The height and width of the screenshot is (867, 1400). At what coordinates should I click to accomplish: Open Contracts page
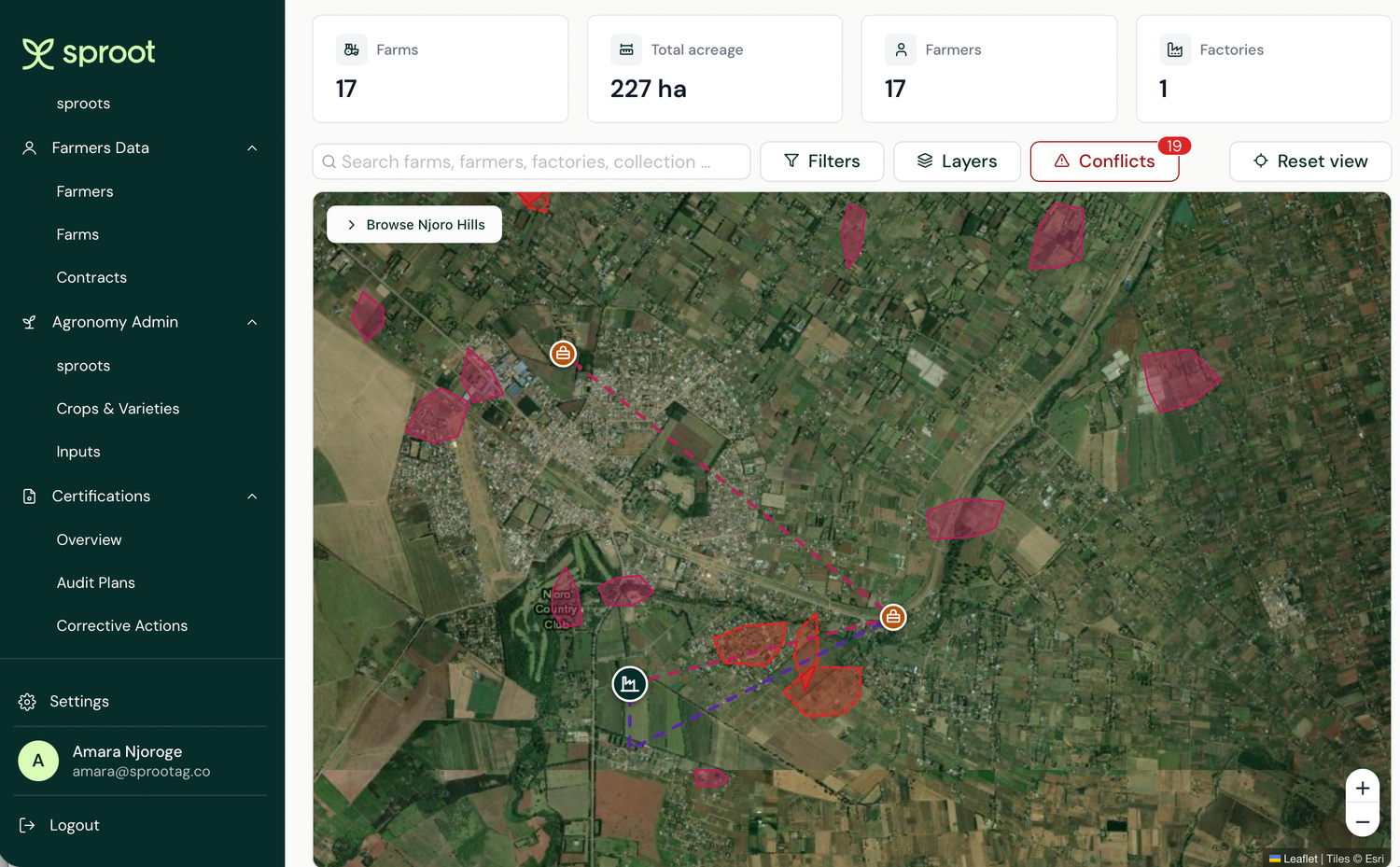click(x=91, y=277)
